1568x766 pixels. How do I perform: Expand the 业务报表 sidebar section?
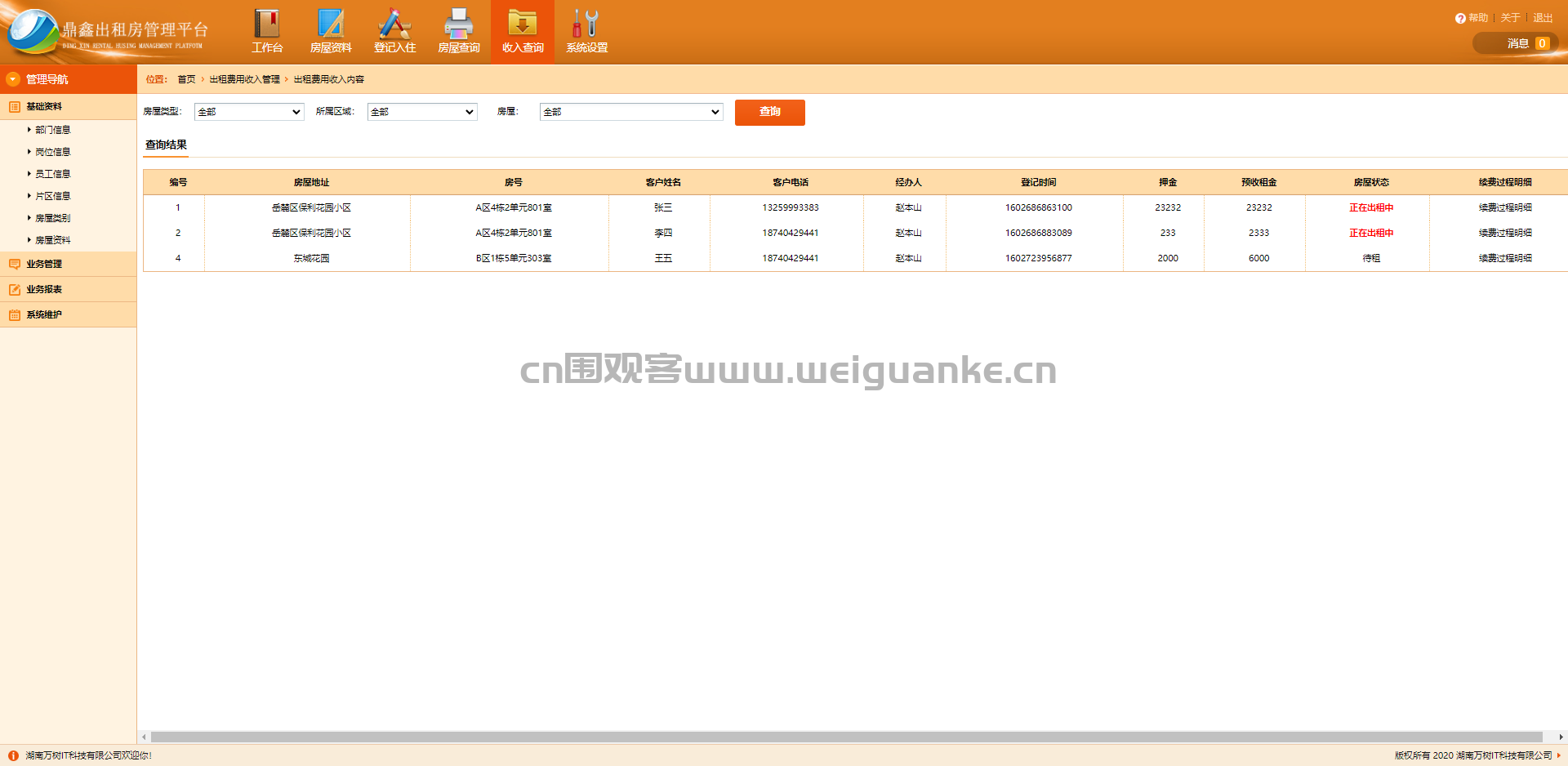(x=68, y=289)
